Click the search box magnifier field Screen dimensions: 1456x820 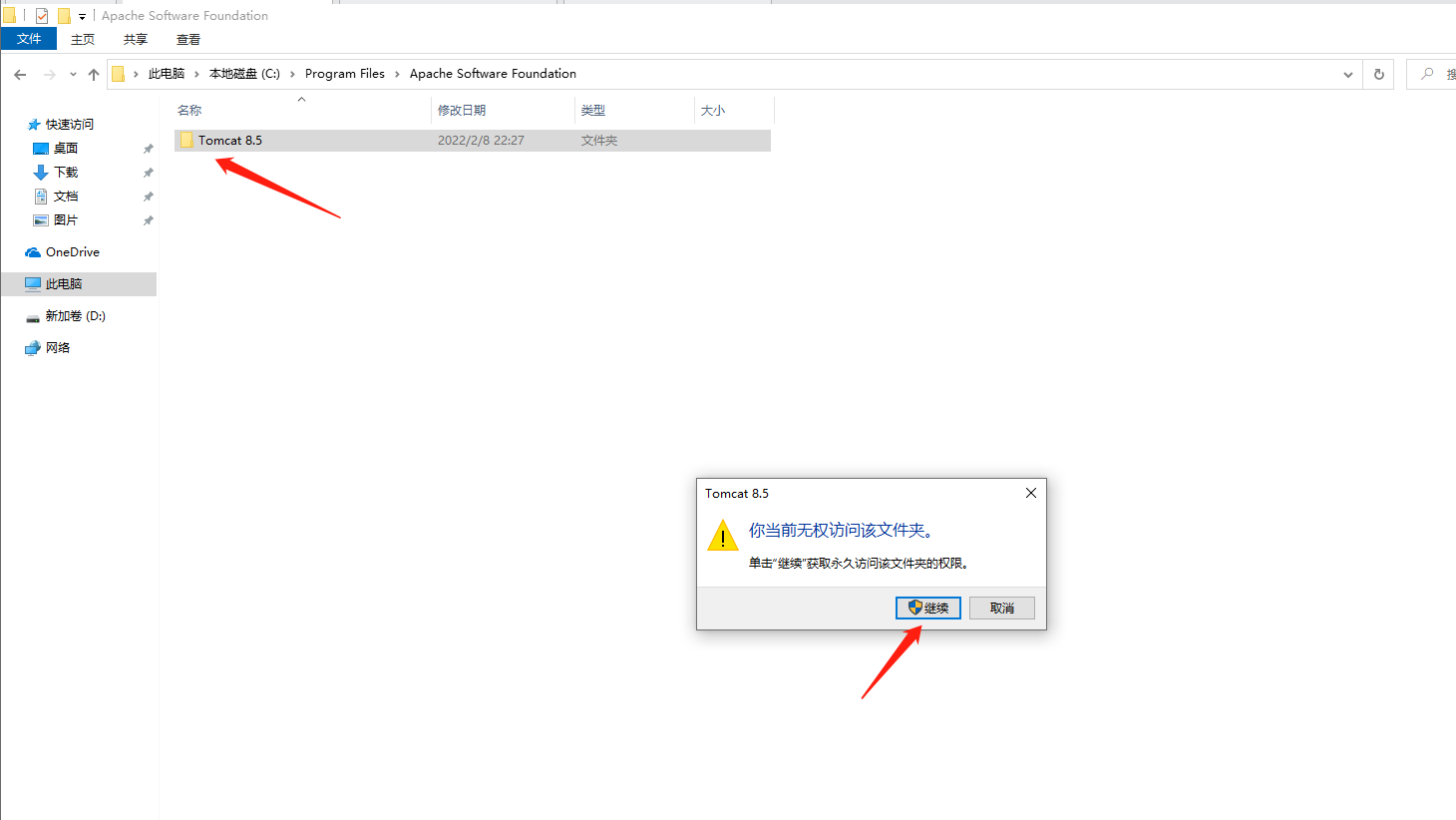(1431, 74)
